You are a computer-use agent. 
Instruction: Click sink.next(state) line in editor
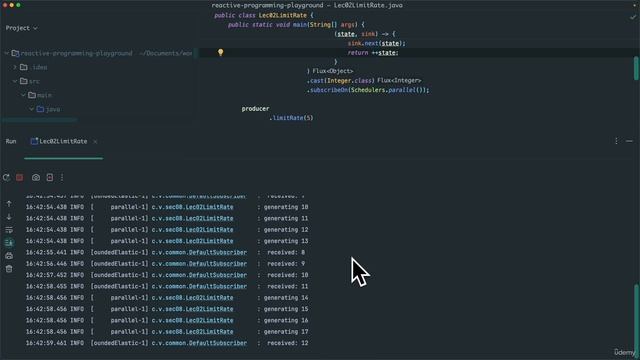tap(376, 43)
